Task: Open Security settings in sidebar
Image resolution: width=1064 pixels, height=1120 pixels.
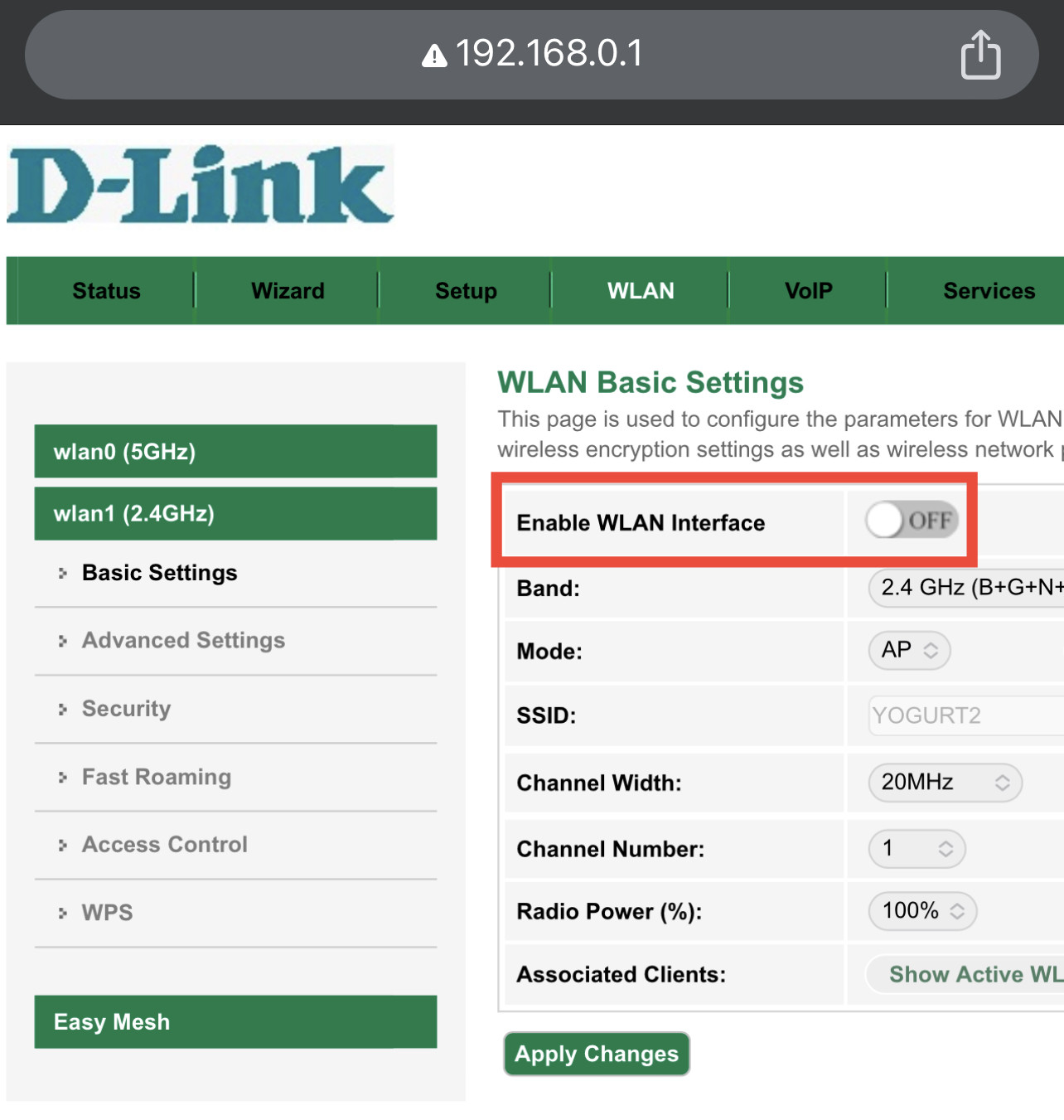Action: click(x=126, y=709)
